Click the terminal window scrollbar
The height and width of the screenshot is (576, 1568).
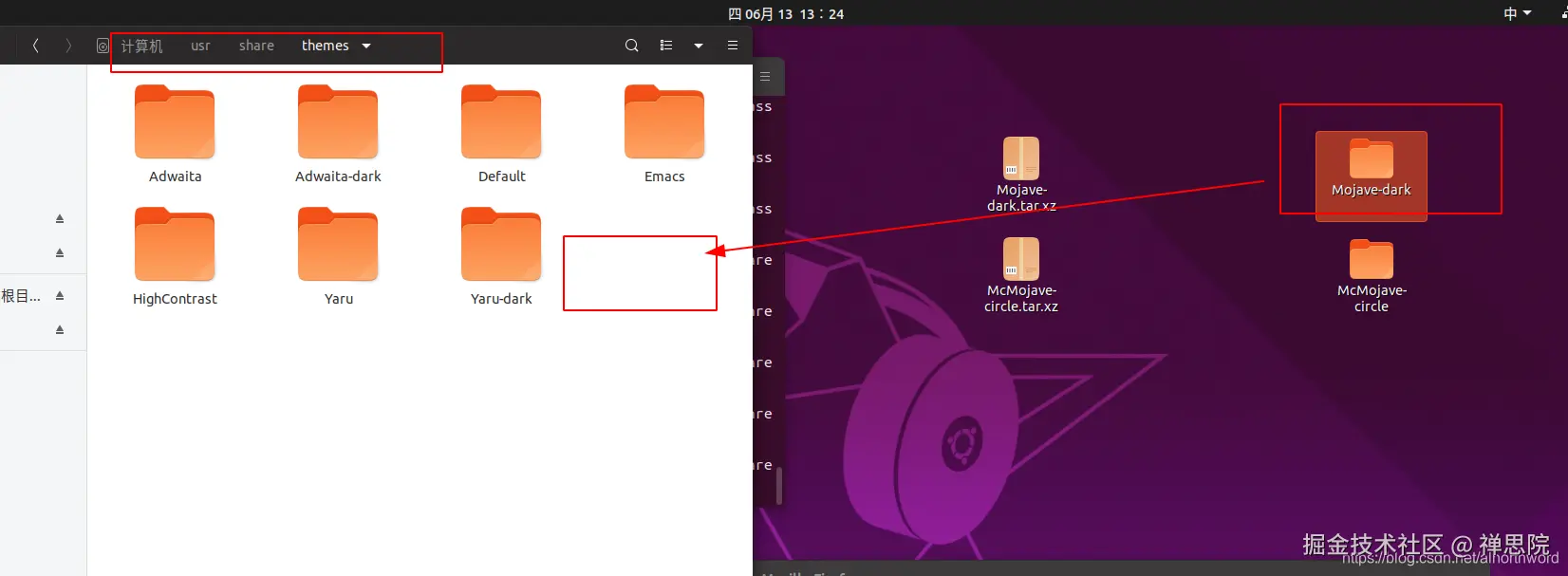tap(779, 486)
